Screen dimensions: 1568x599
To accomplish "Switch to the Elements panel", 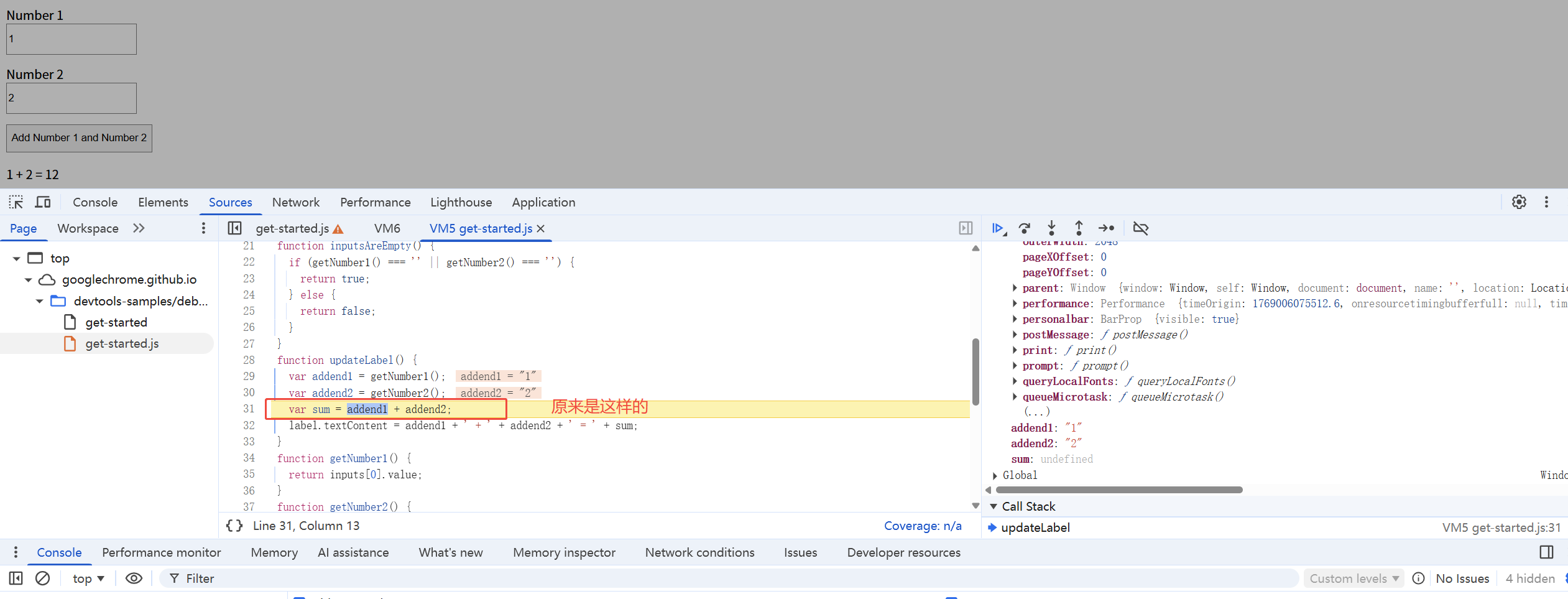I will tap(163, 202).
